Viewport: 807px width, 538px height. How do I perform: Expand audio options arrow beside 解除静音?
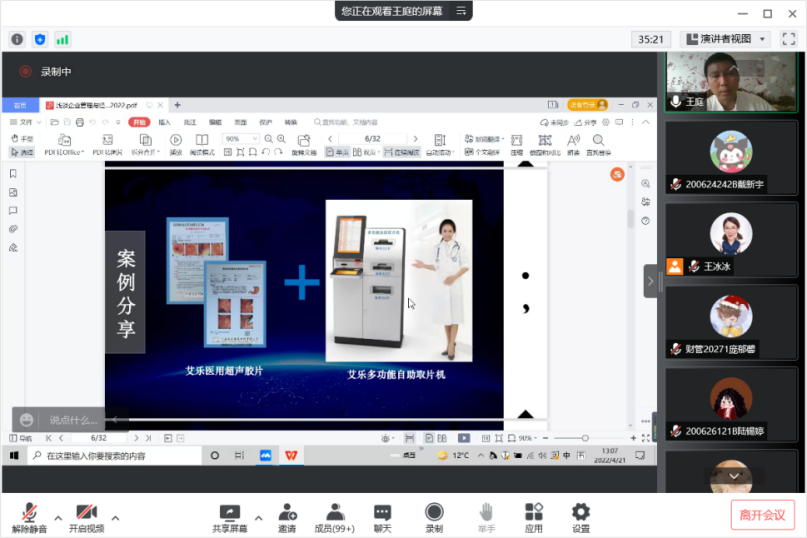pos(58,518)
